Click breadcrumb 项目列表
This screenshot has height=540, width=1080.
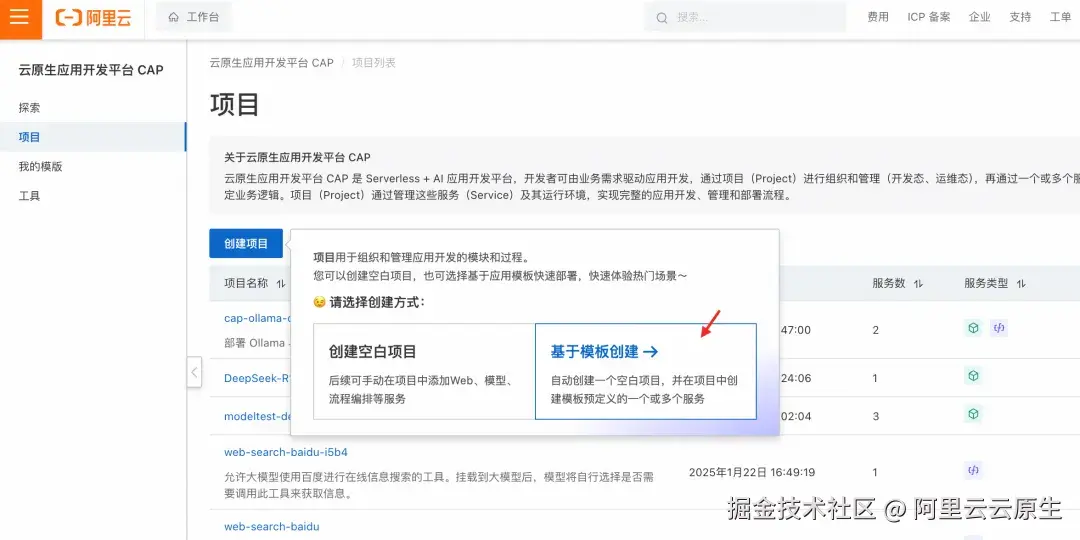(374, 63)
